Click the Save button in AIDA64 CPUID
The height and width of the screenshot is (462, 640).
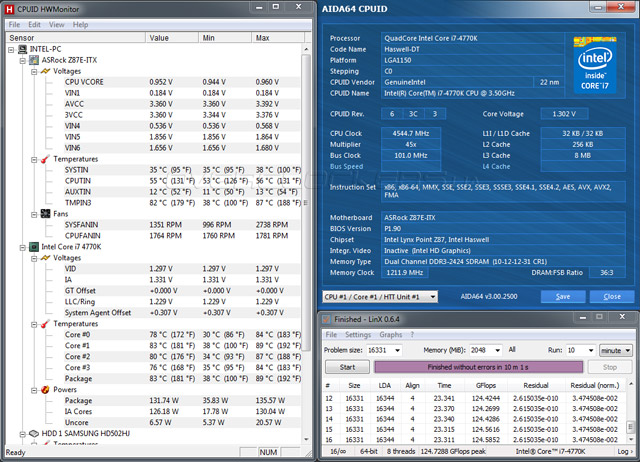click(563, 297)
